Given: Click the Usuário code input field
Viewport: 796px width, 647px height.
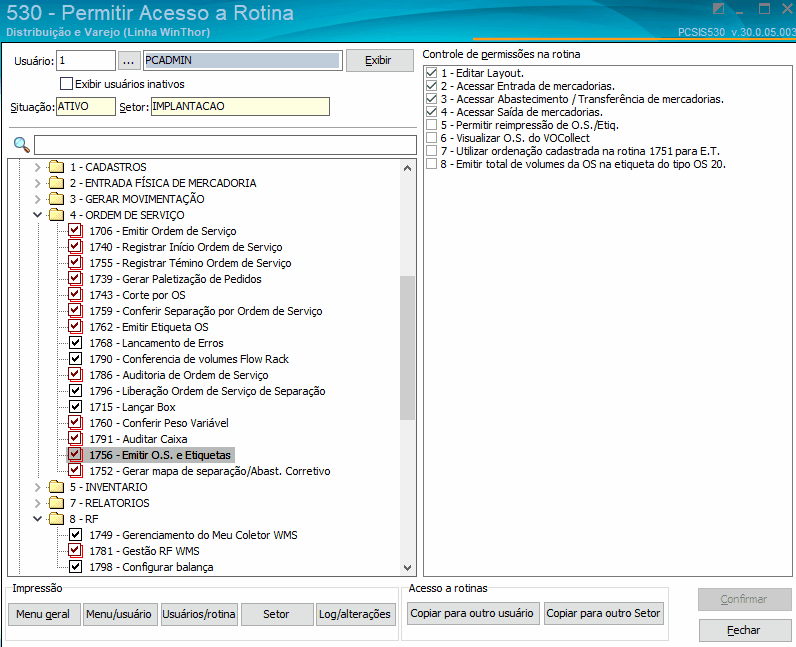Looking at the screenshot, I should [x=86, y=60].
